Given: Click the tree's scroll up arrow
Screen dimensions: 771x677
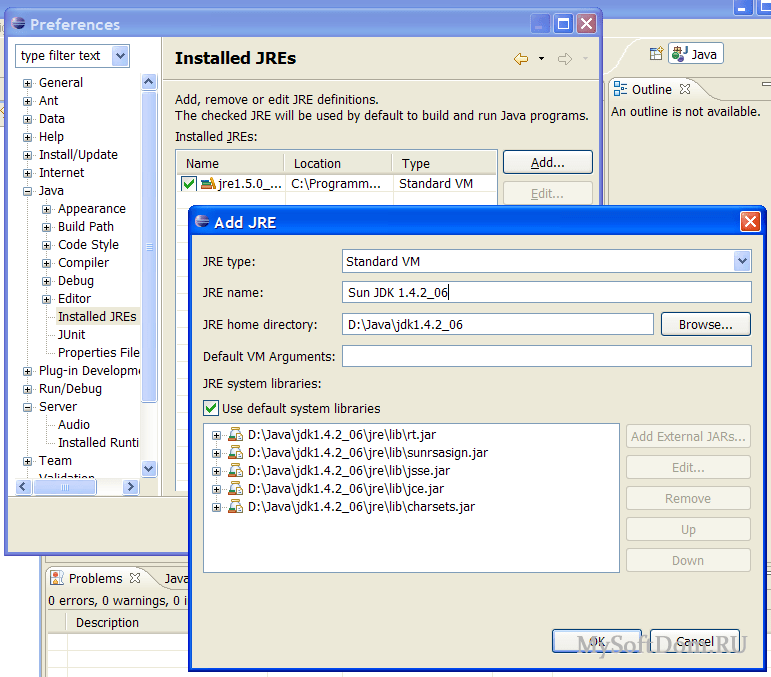Looking at the screenshot, I should 149,81.
